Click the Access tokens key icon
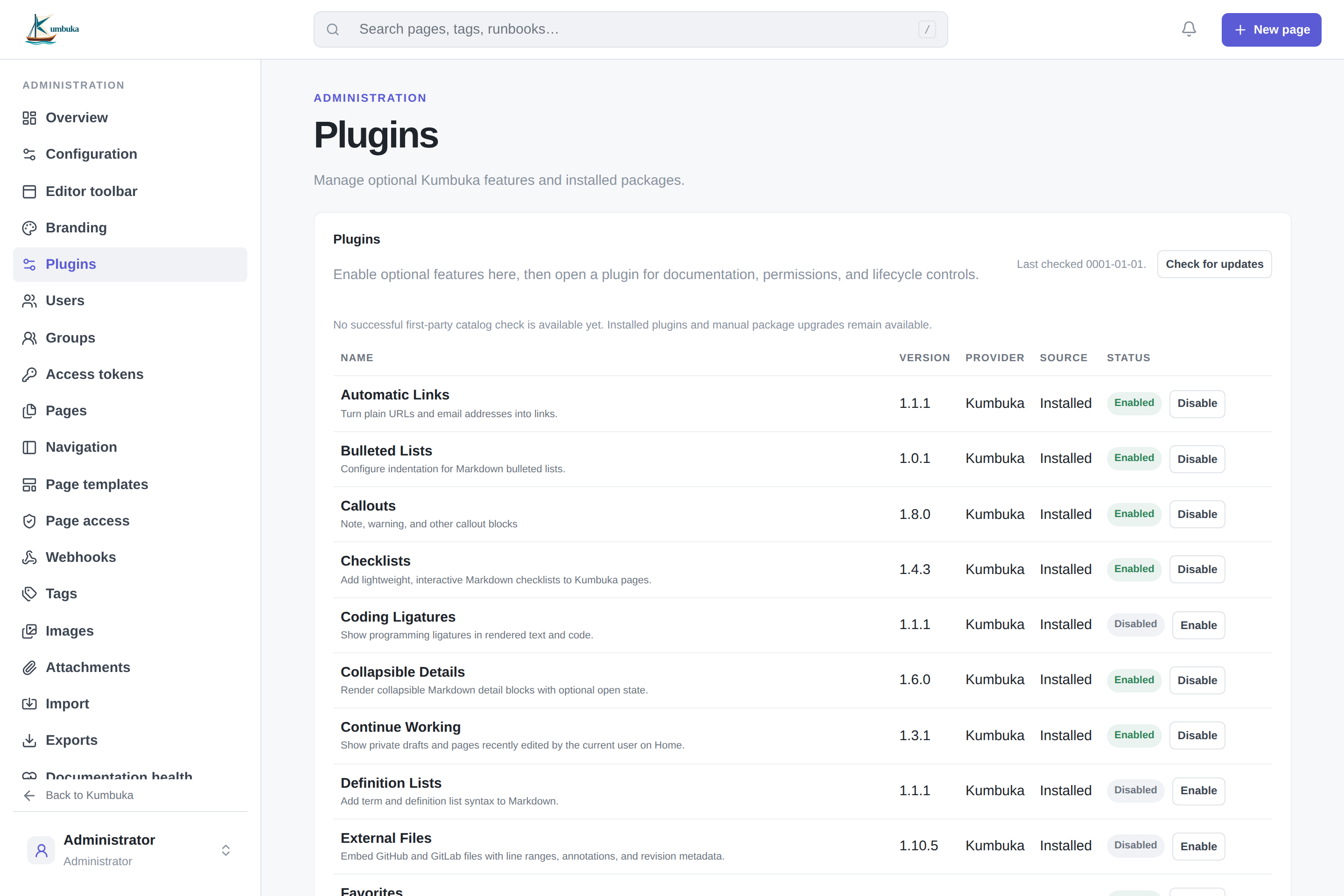The width and height of the screenshot is (1344, 896). 29,374
